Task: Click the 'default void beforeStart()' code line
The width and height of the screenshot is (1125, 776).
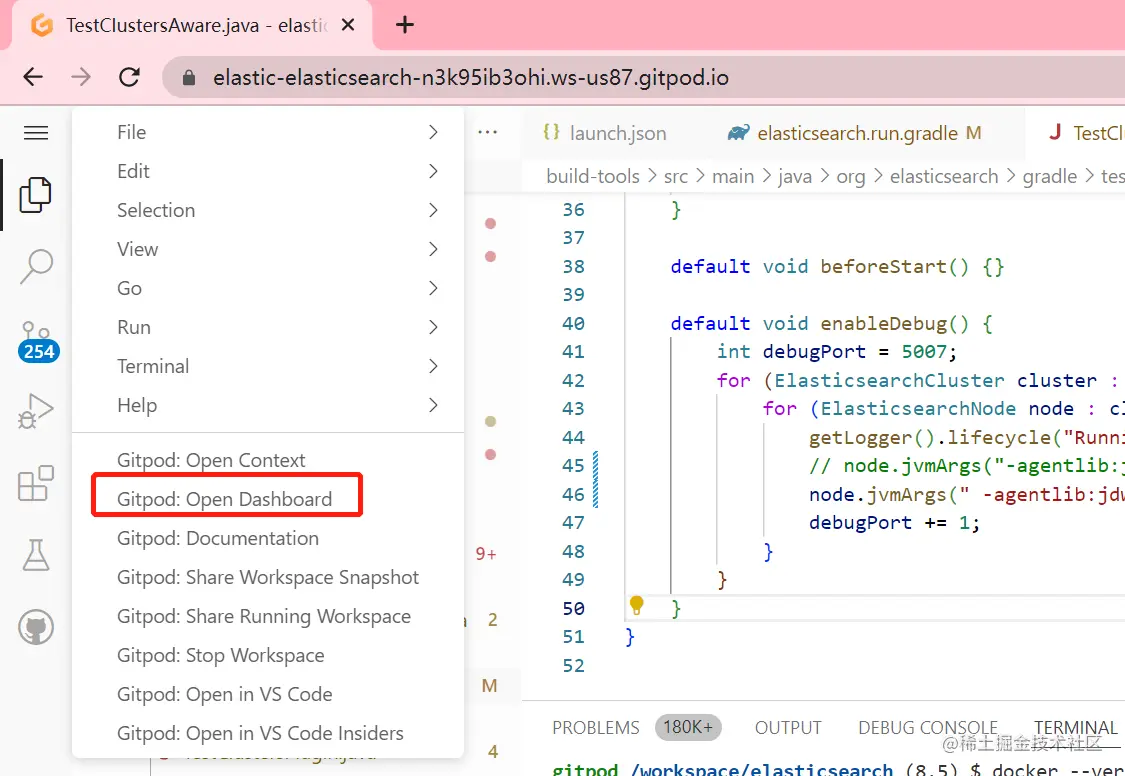Action: tap(837, 266)
